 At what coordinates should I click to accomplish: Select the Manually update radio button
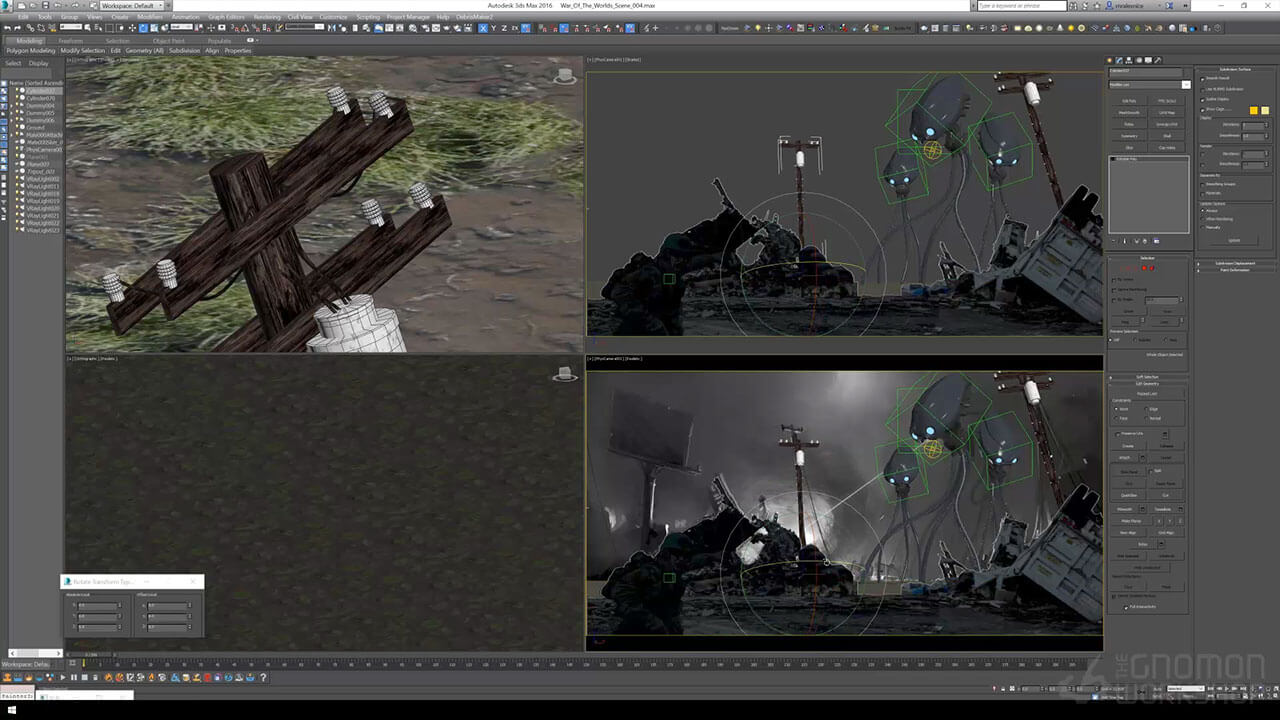1203,227
